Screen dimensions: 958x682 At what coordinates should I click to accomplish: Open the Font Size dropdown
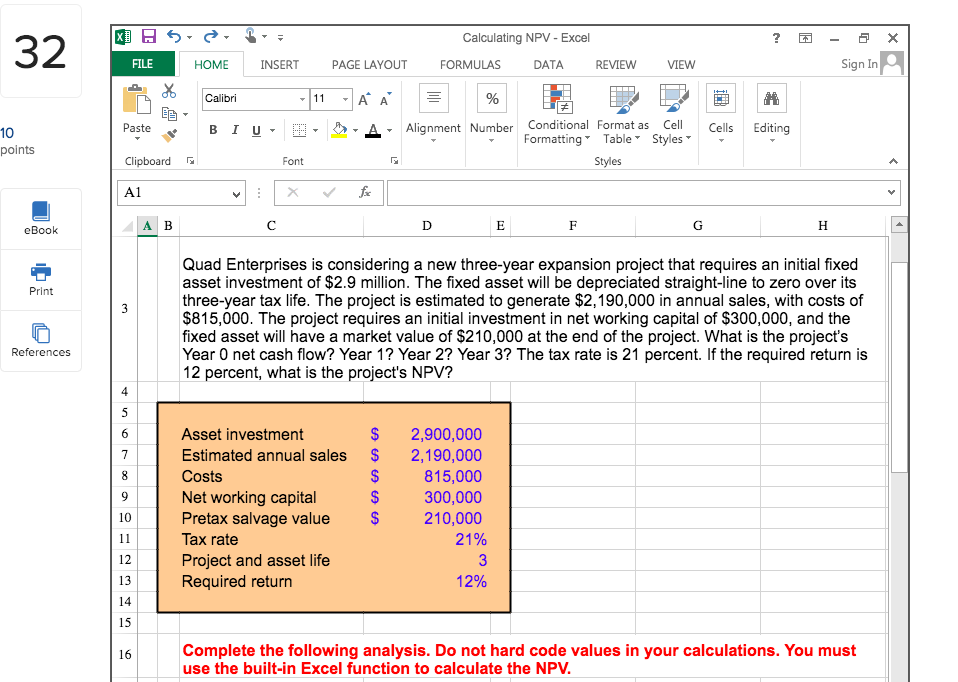click(346, 100)
